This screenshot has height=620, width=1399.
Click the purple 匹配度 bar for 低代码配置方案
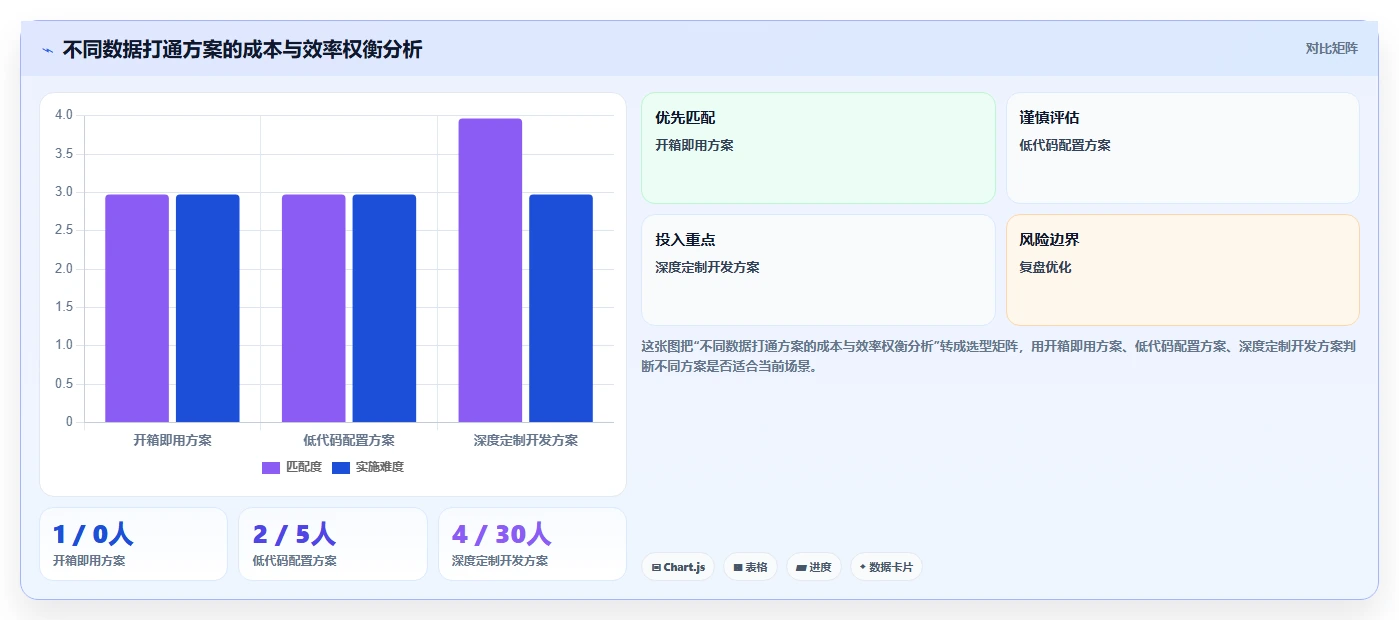(x=313, y=308)
